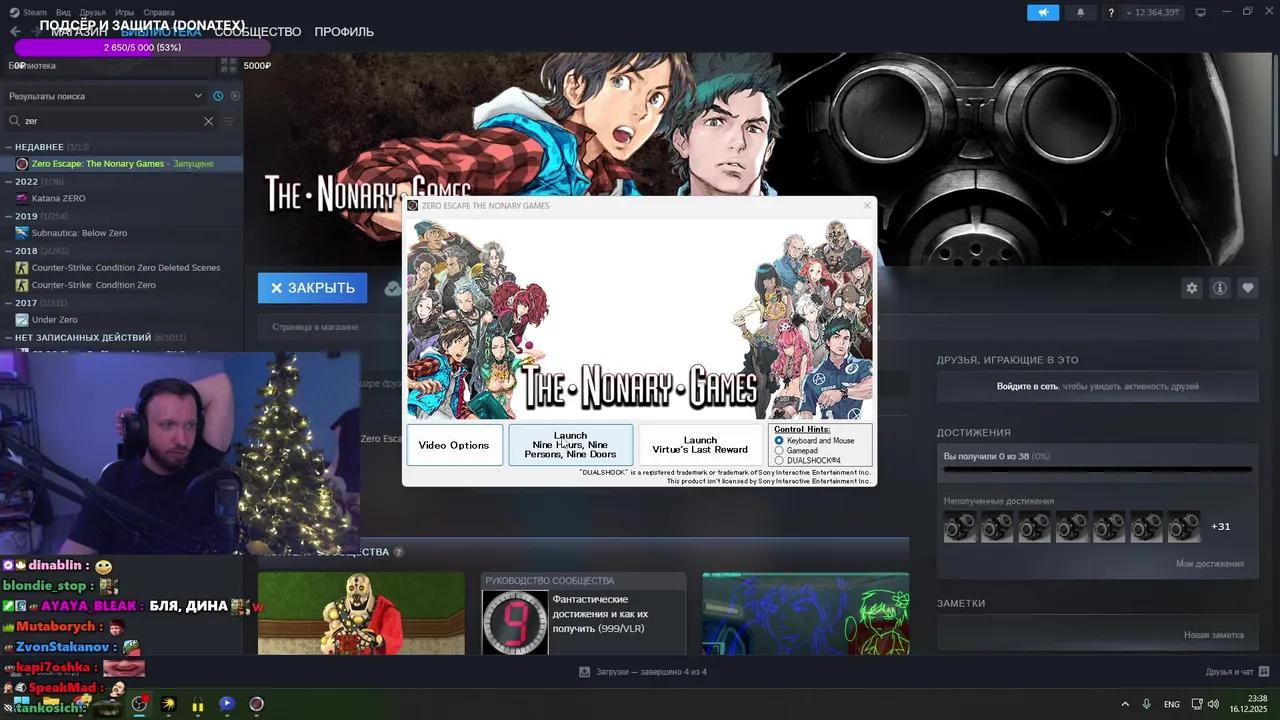
Task: Open the Справка menu
Action: point(159,12)
